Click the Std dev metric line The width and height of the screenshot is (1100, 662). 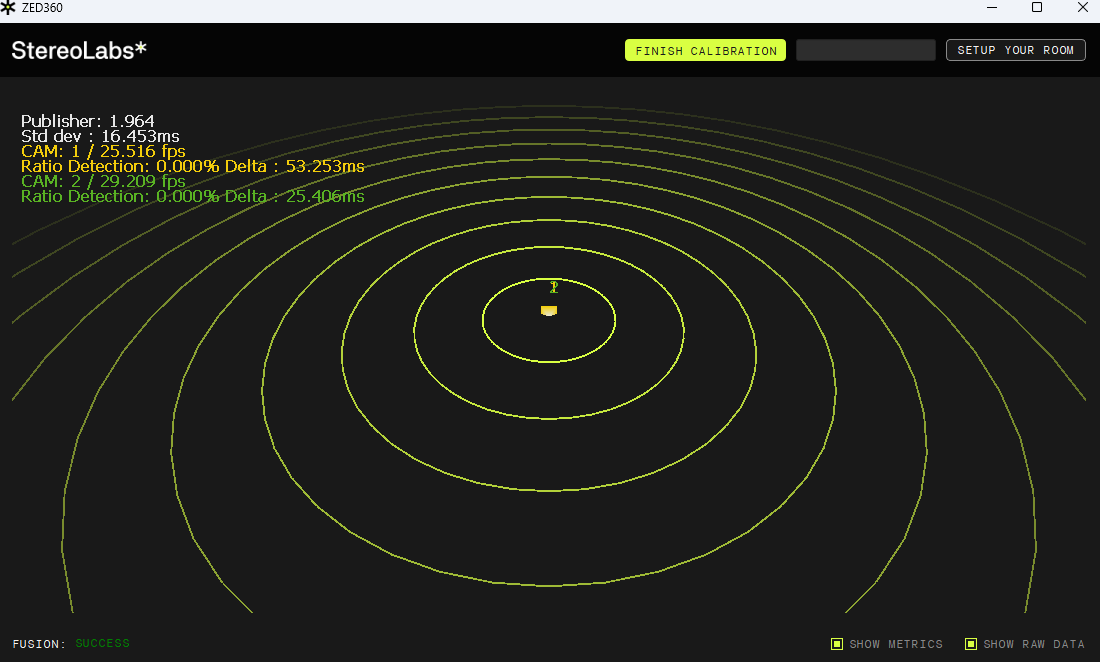[100, 136]
